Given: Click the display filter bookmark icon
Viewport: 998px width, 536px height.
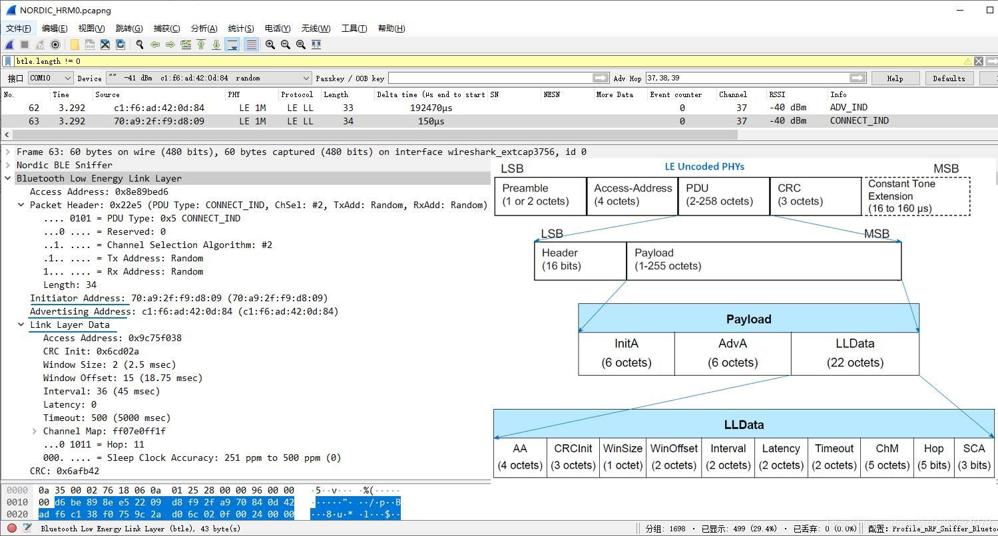Looking at the screenshot, I should [x=8, y=61].
